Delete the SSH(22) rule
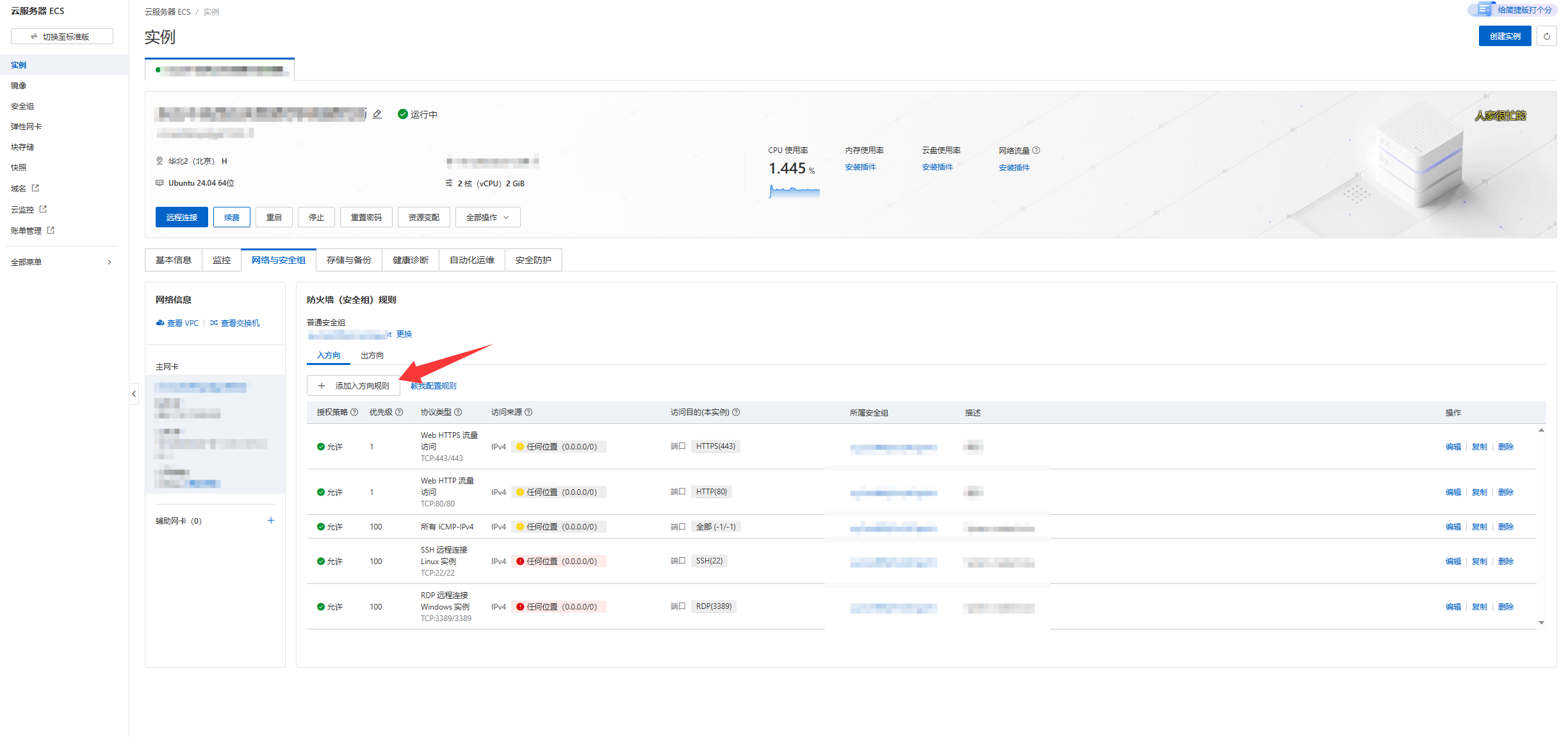 coord(1505,562)
